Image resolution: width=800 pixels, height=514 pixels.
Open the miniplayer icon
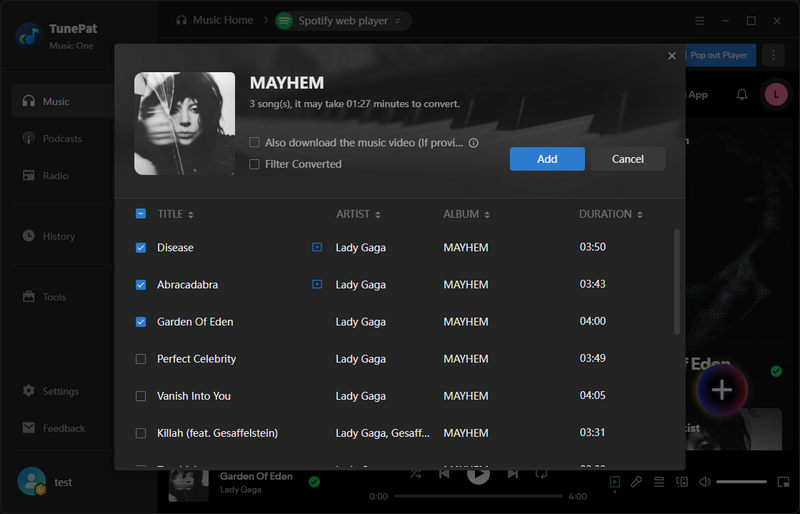click(x=783, y=482)
